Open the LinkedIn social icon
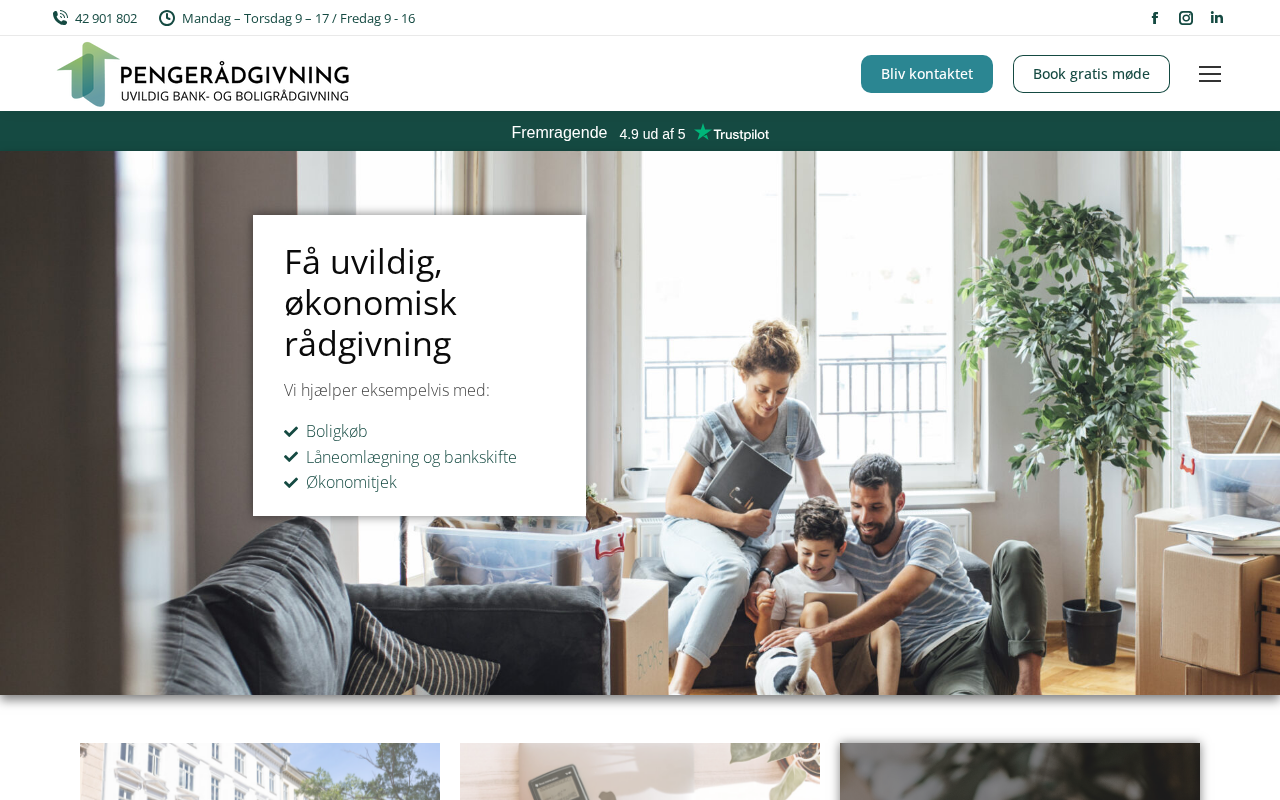This screenshot has width=1280, height=800. [x=1217, y=18]
